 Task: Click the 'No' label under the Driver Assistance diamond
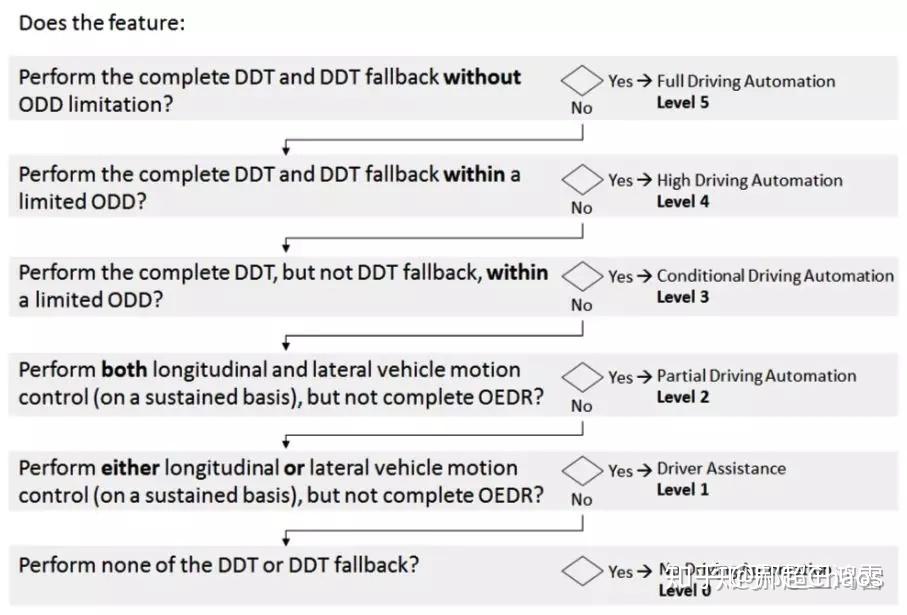[581, 499]
